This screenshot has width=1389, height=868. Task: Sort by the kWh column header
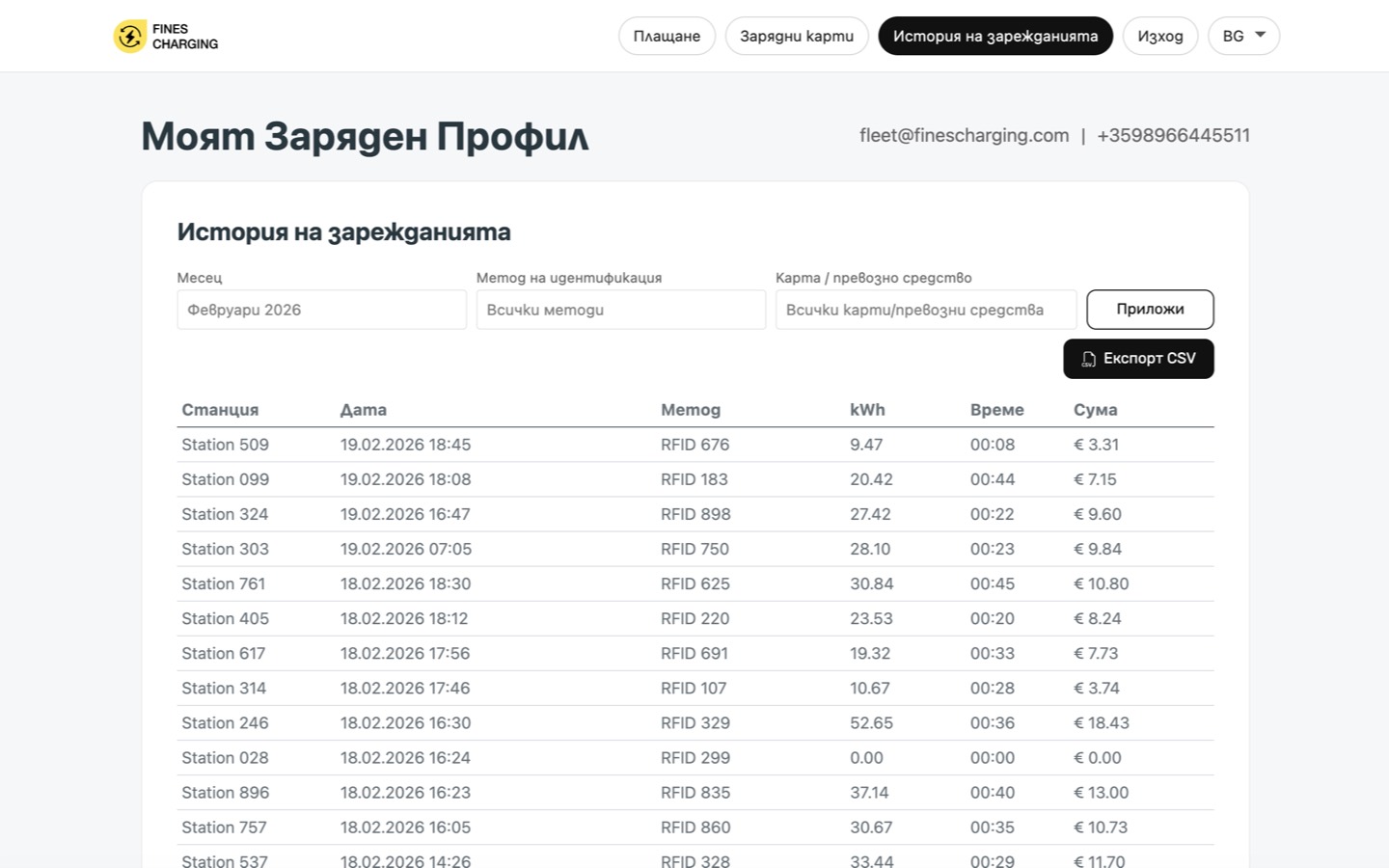coord(866,409)
